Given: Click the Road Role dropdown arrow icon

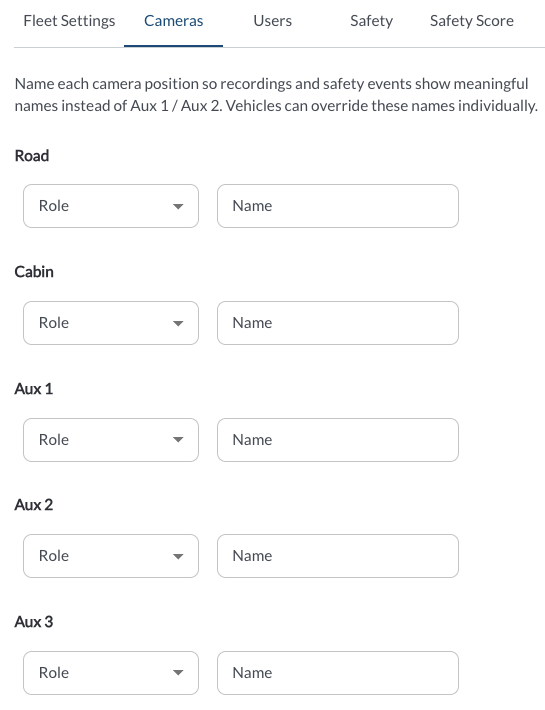Looking at the screenshot, I should click(x=178, y=206).
